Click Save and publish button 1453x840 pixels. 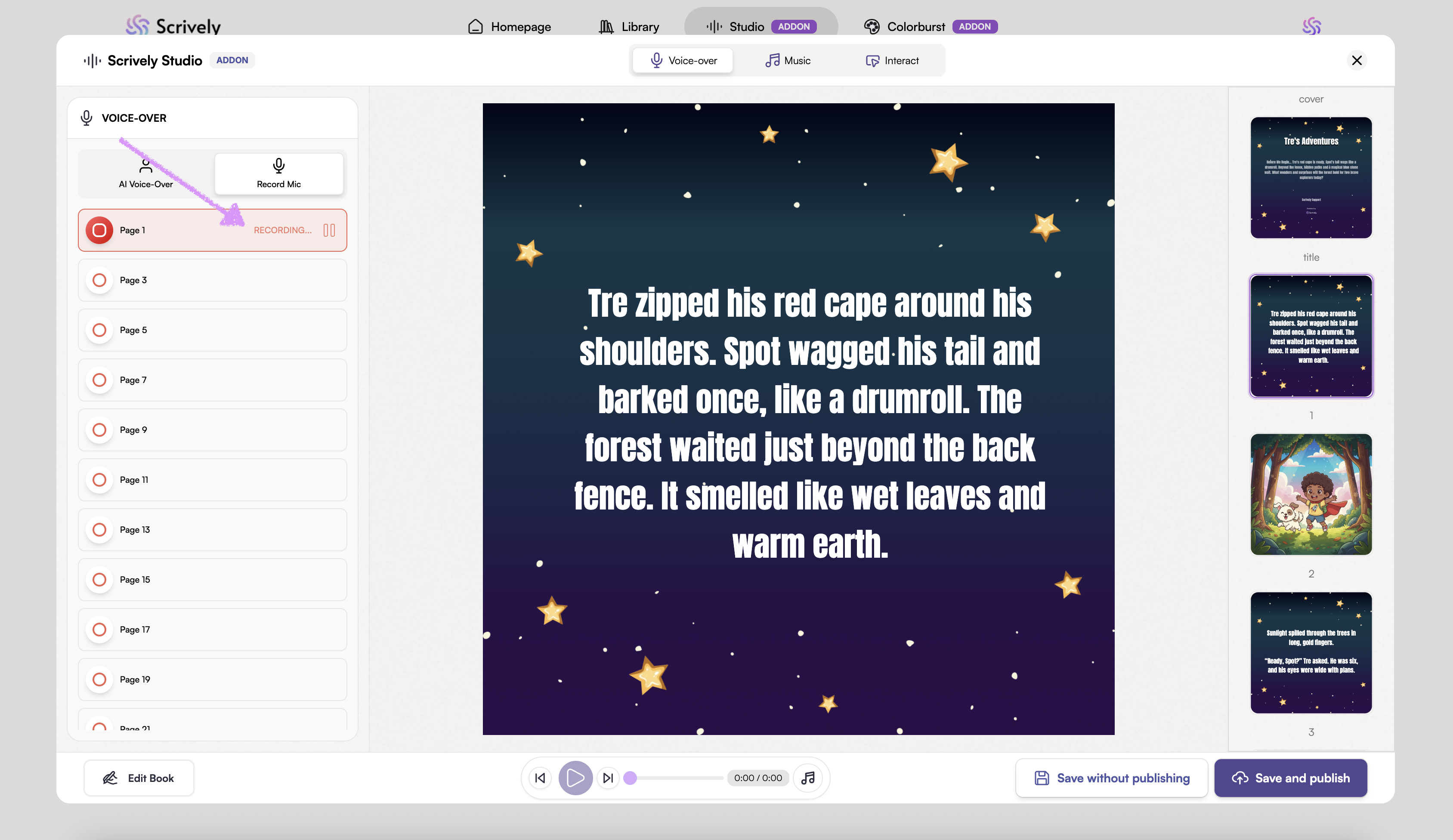[x=1290, y=778]
